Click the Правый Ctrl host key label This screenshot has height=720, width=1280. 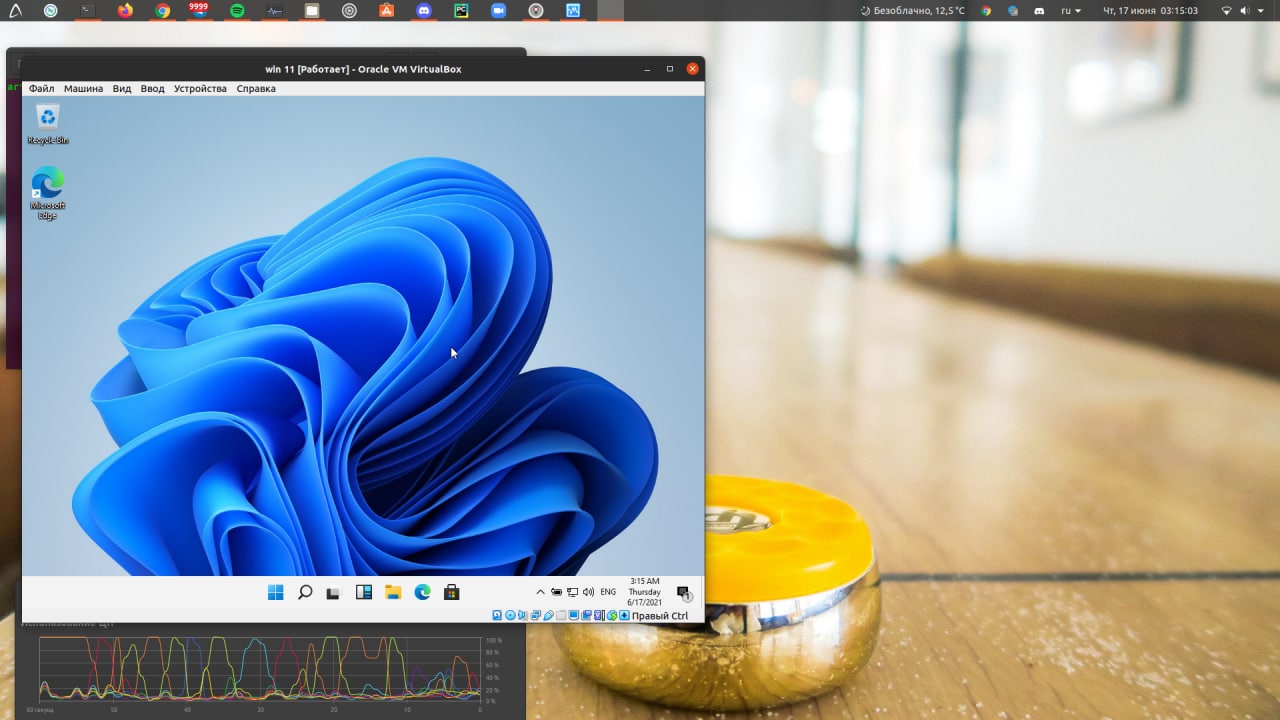(660, 616)
